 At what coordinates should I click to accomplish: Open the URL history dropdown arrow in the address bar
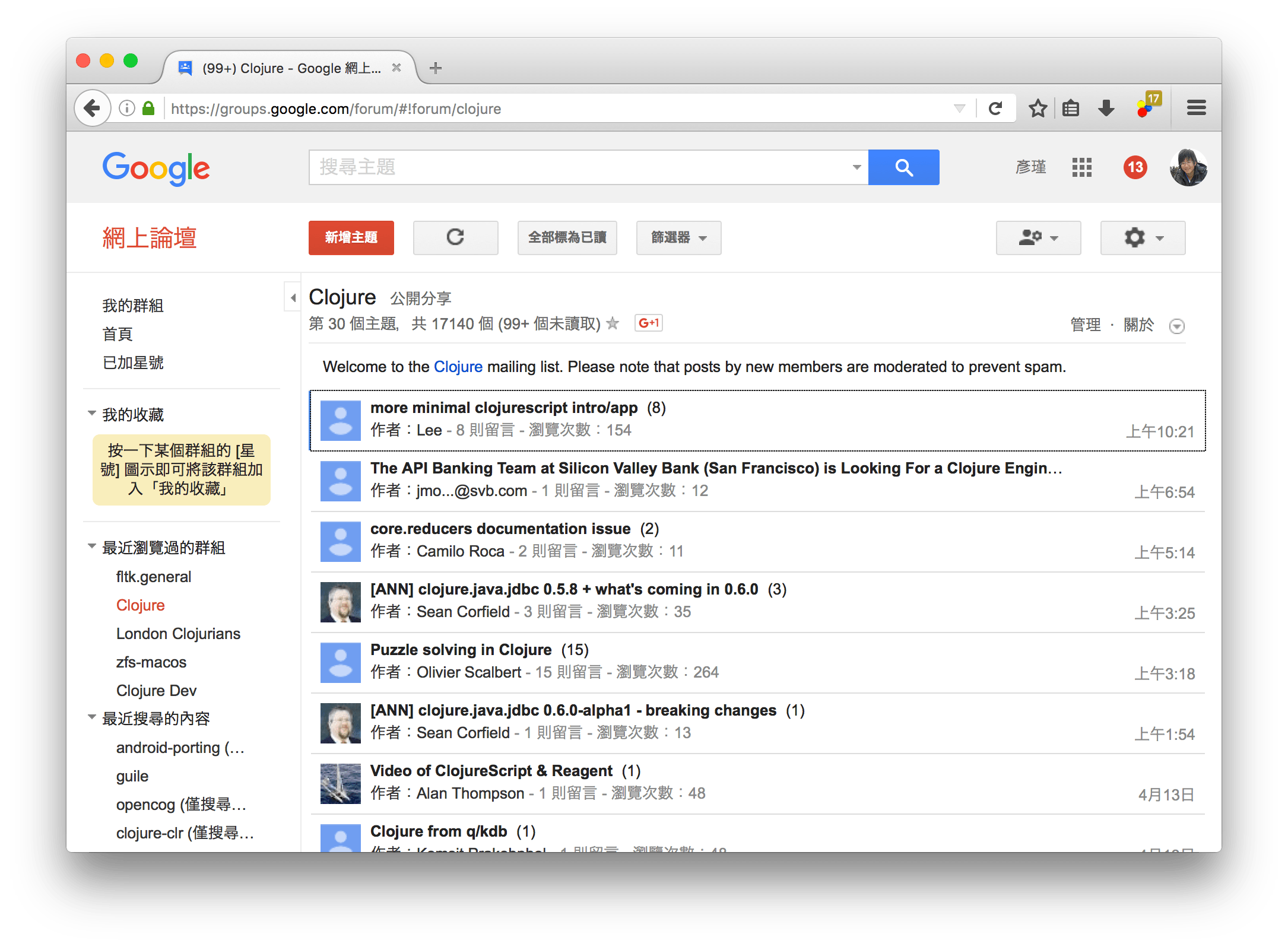click(959, 109)
